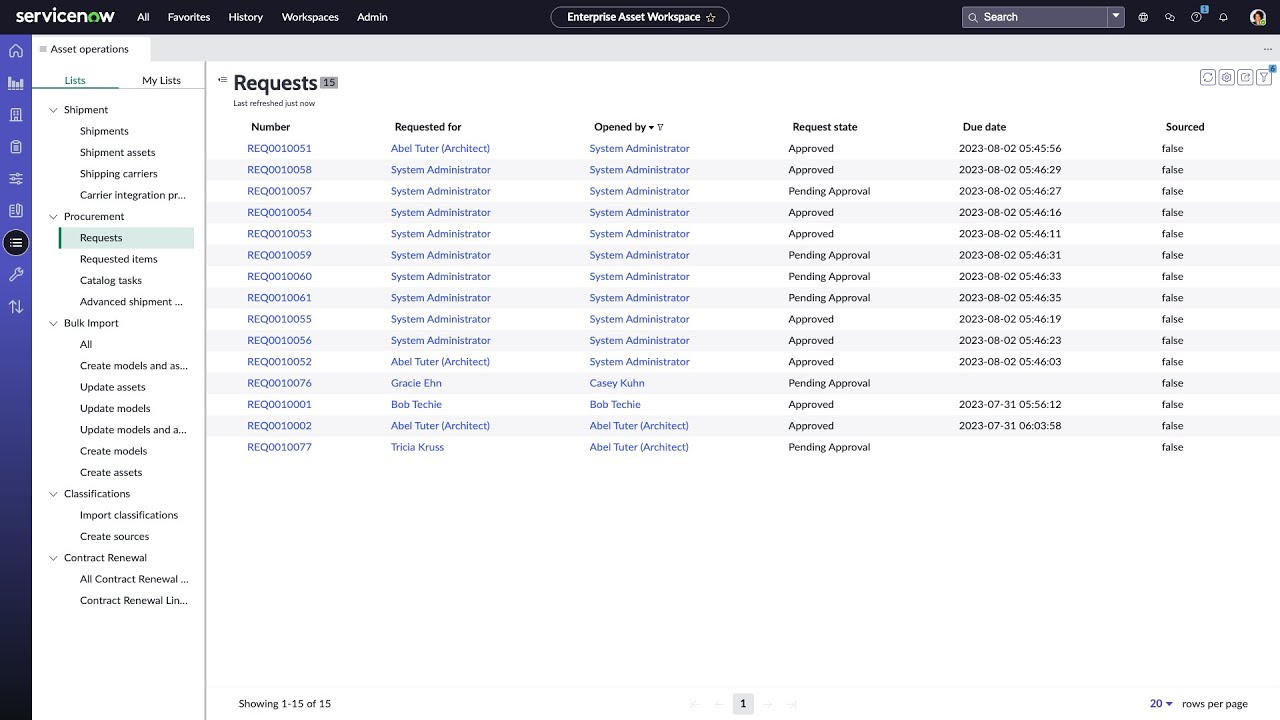
Task: Sort by the Due date column header
Action: pos(984,127)
